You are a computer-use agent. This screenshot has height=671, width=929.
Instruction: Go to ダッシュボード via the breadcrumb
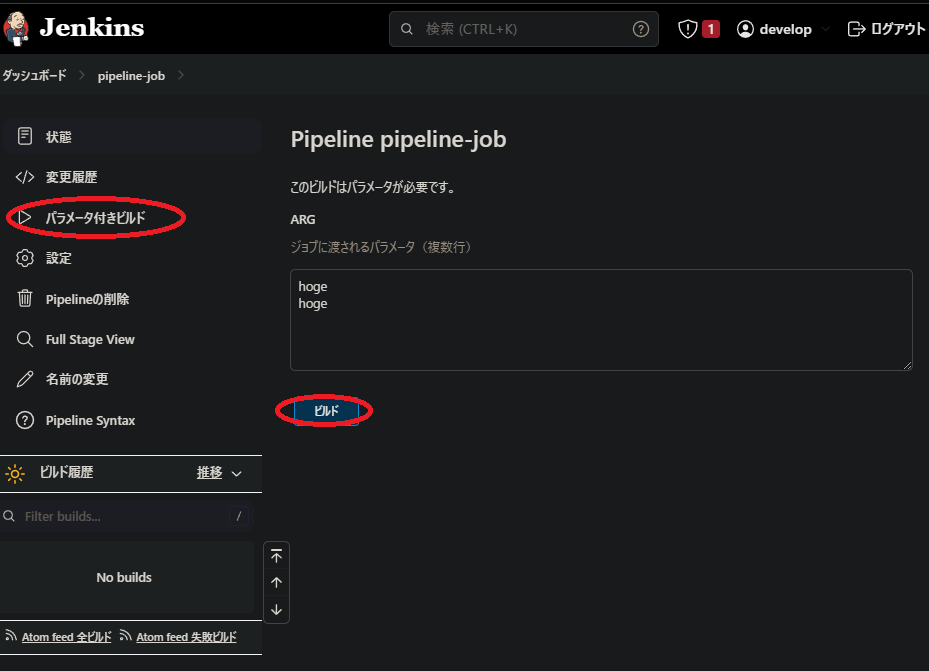pyautogui.click(x=37, y=74)
